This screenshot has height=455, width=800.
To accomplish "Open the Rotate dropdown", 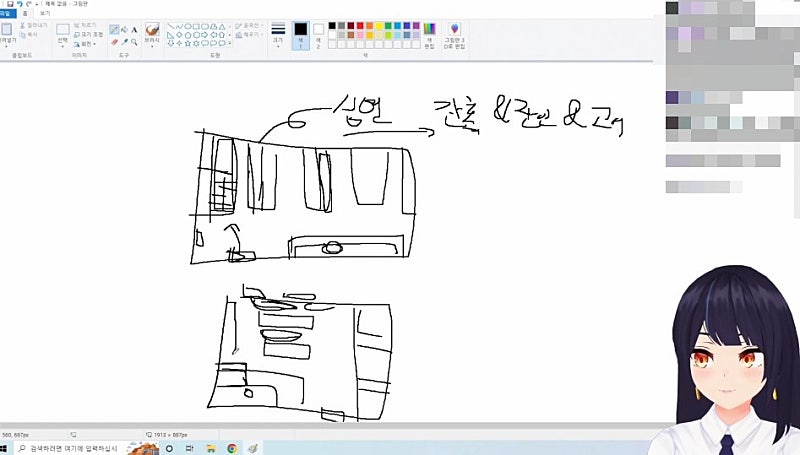I will [x=85, y=44].
